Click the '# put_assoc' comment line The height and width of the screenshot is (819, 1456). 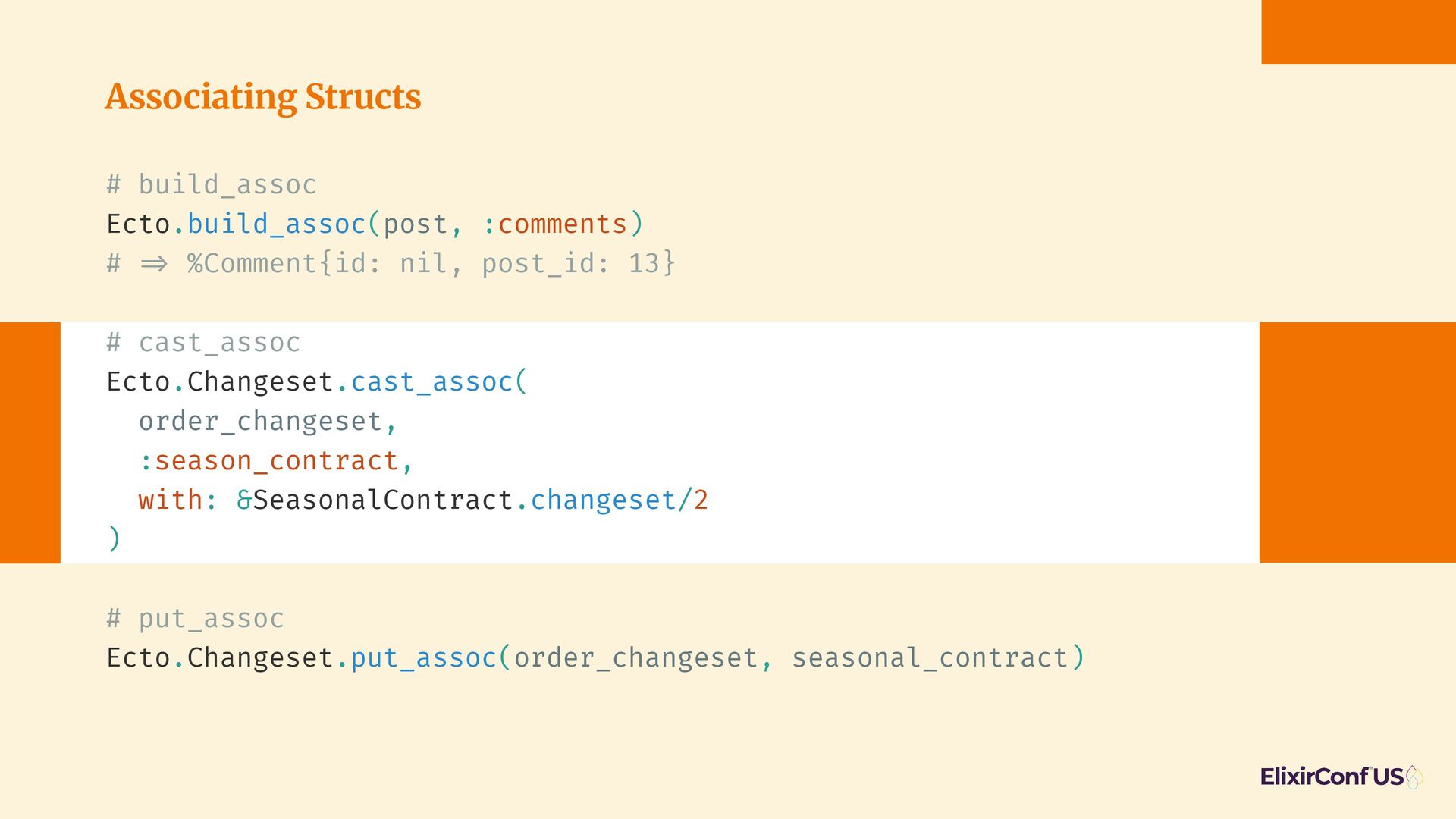[195, 619]
